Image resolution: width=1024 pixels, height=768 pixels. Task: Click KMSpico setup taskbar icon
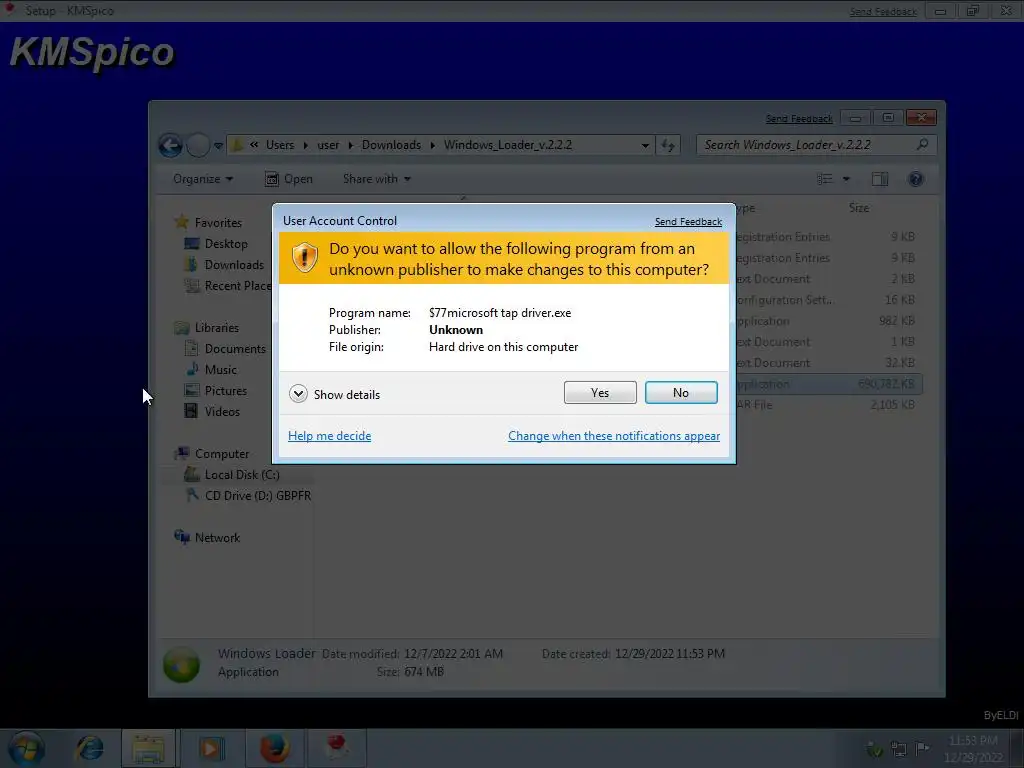coord(337,748)
